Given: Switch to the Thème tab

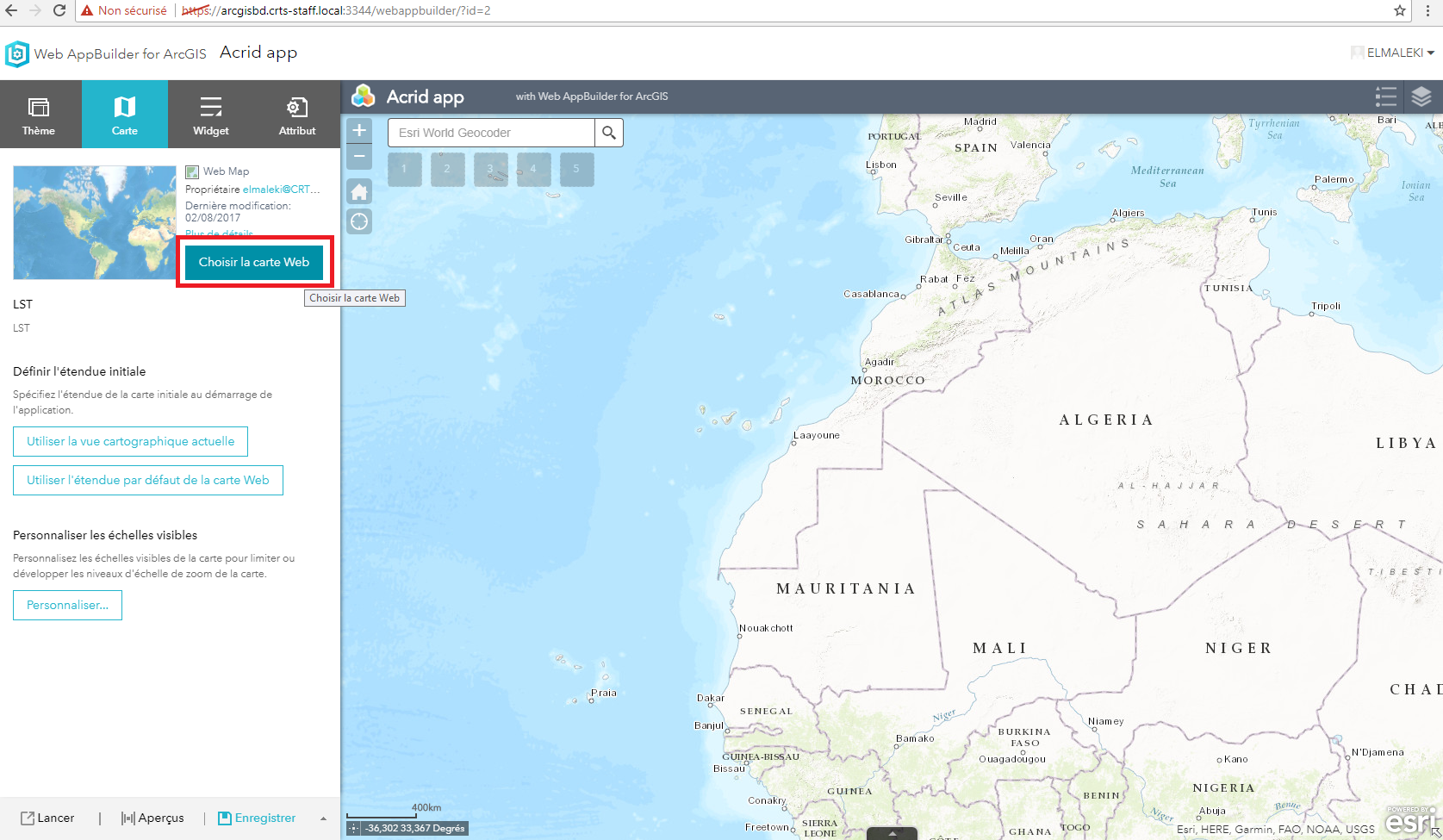Looking at the screenshot, I should point(39,115).
